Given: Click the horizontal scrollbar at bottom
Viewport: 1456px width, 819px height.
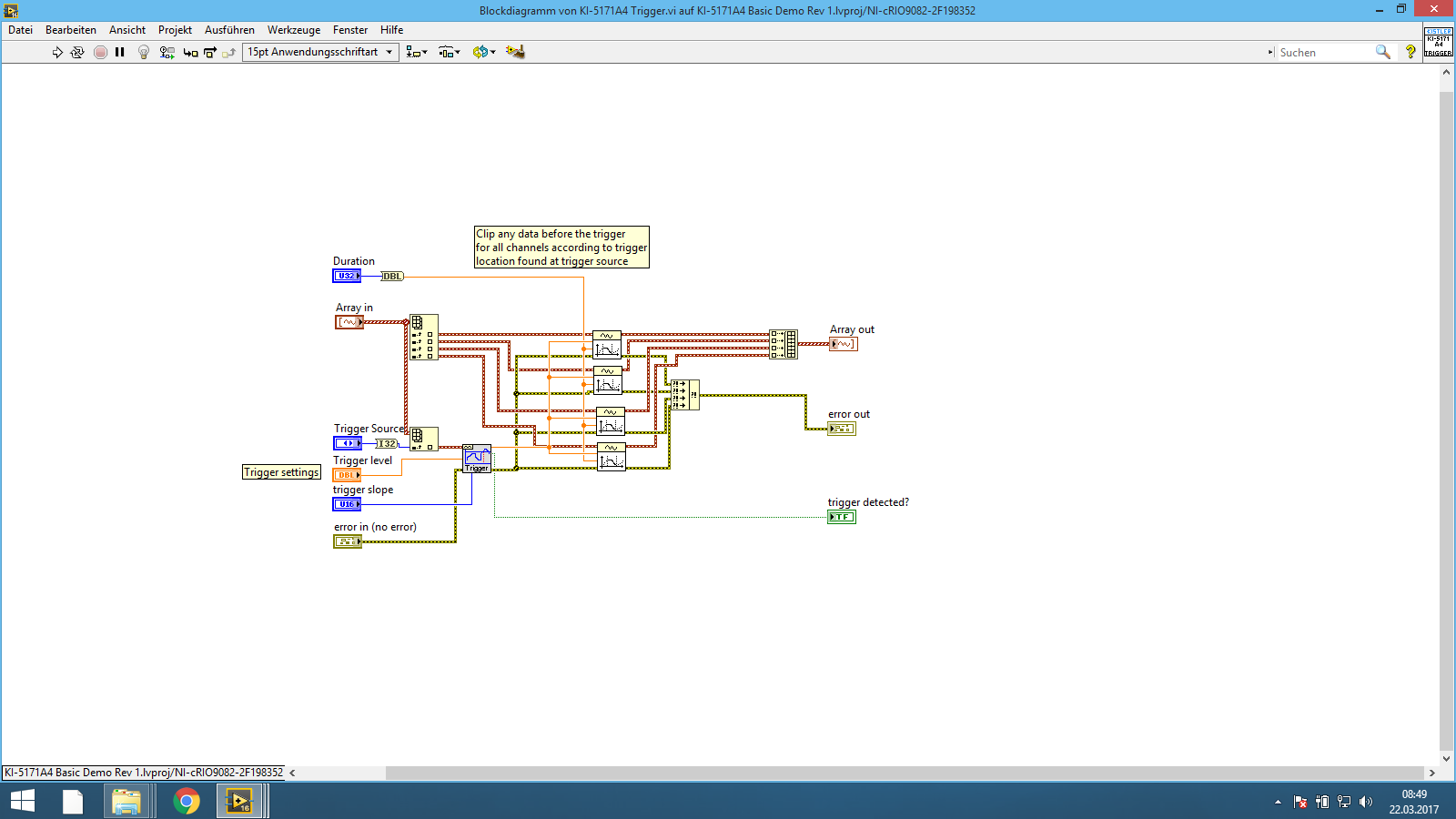Looking at the screenshot, I should [901, 773].
